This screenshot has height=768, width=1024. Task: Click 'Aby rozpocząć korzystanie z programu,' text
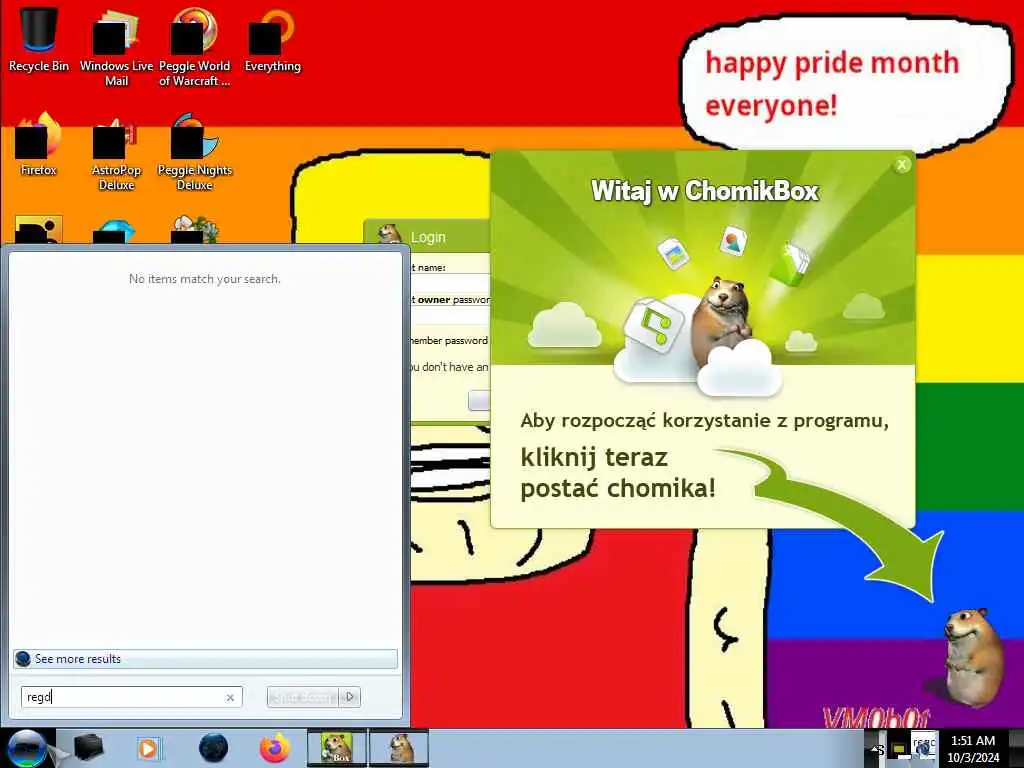coord(705,421)
